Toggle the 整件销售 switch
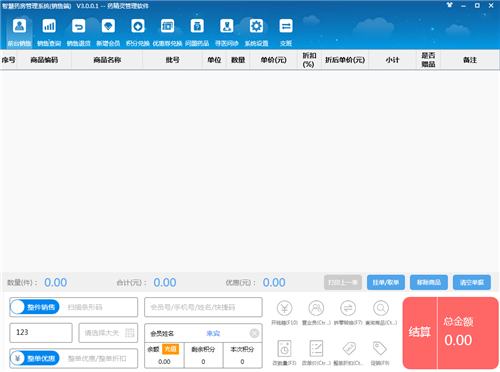Screen dimensions: 500x372 point(35,307)
